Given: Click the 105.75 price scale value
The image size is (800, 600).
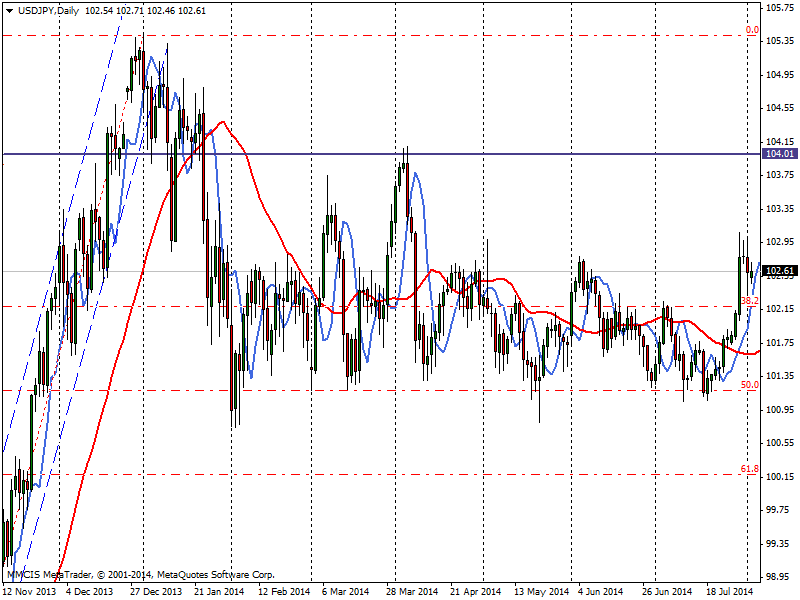Looking at the screenshot, I should 780,8.
